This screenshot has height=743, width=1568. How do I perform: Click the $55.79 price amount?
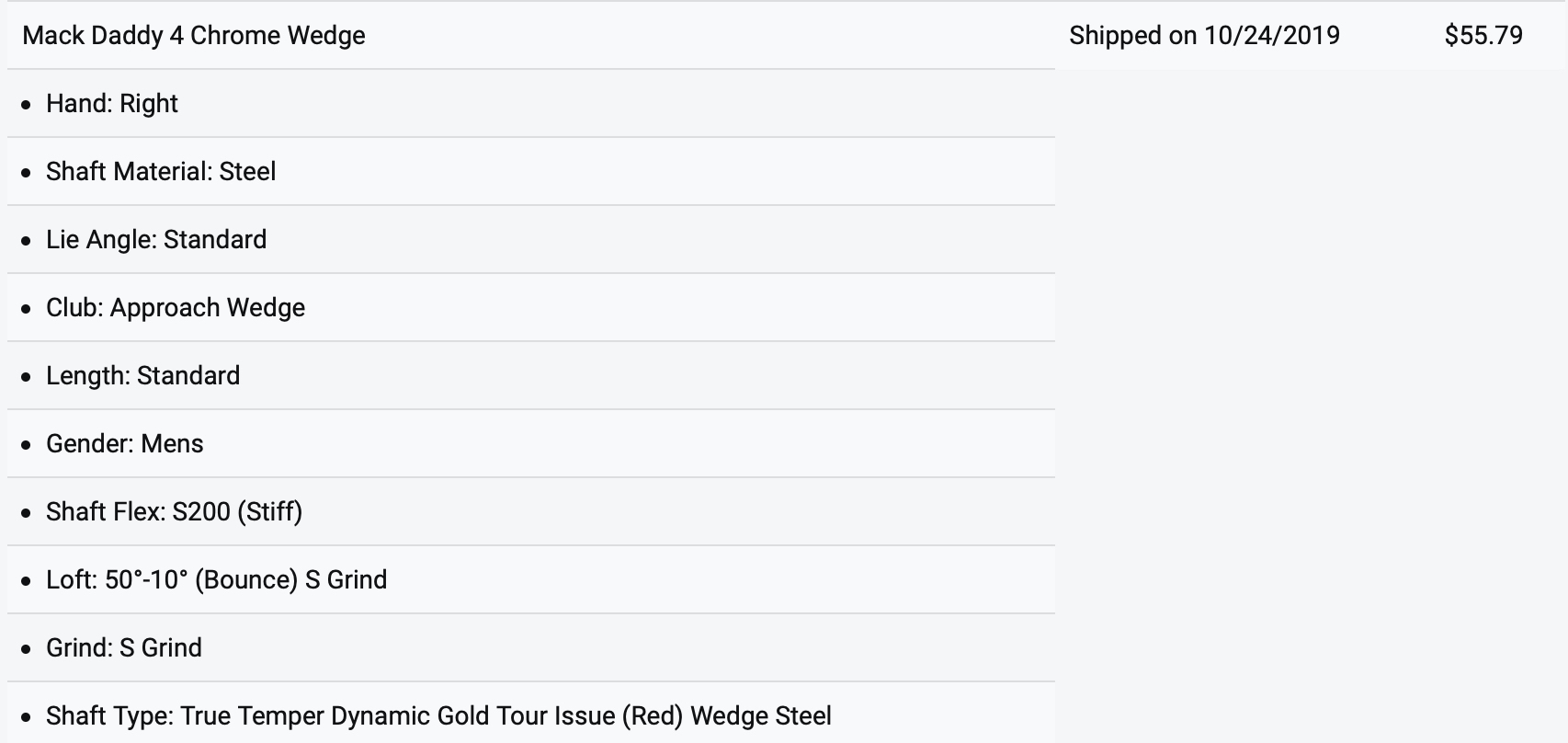click(1483, 36)
